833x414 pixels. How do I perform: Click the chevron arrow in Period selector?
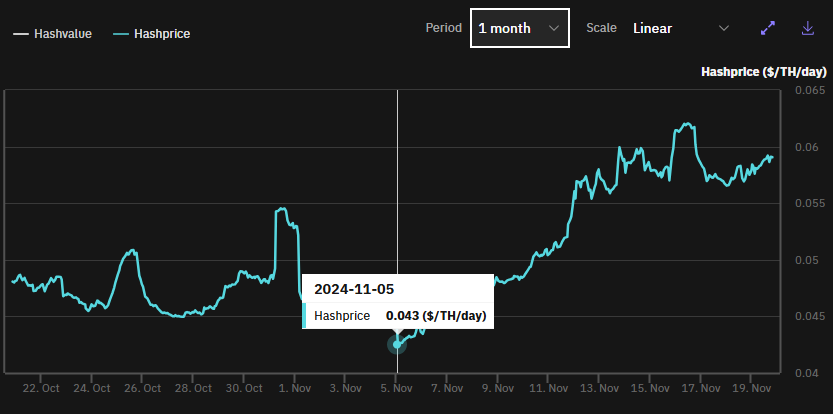pyautogui.click(x=554, y=28)
